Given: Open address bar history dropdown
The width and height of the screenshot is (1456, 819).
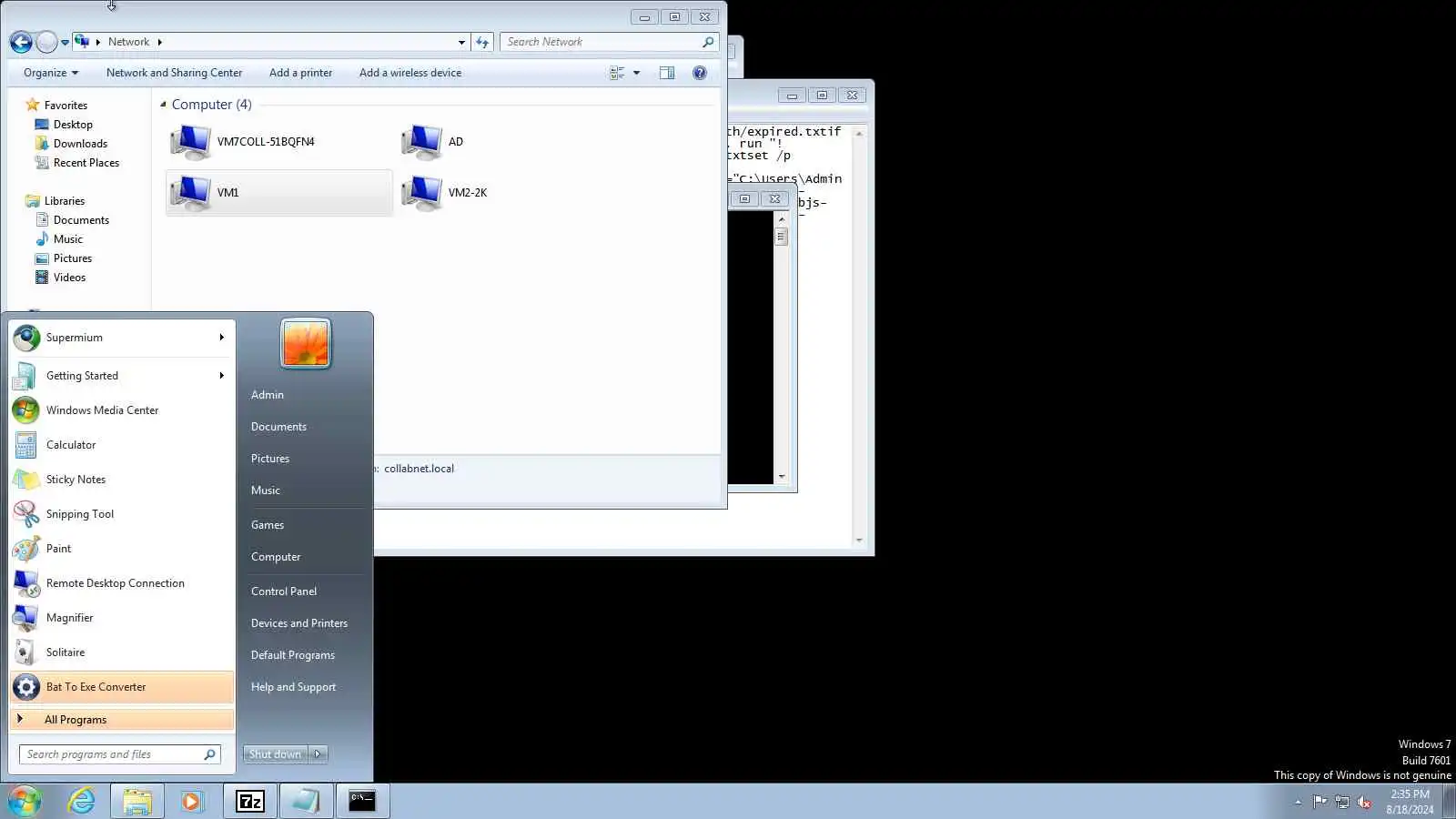Looking at the screenshot, I should coord(461,42).
